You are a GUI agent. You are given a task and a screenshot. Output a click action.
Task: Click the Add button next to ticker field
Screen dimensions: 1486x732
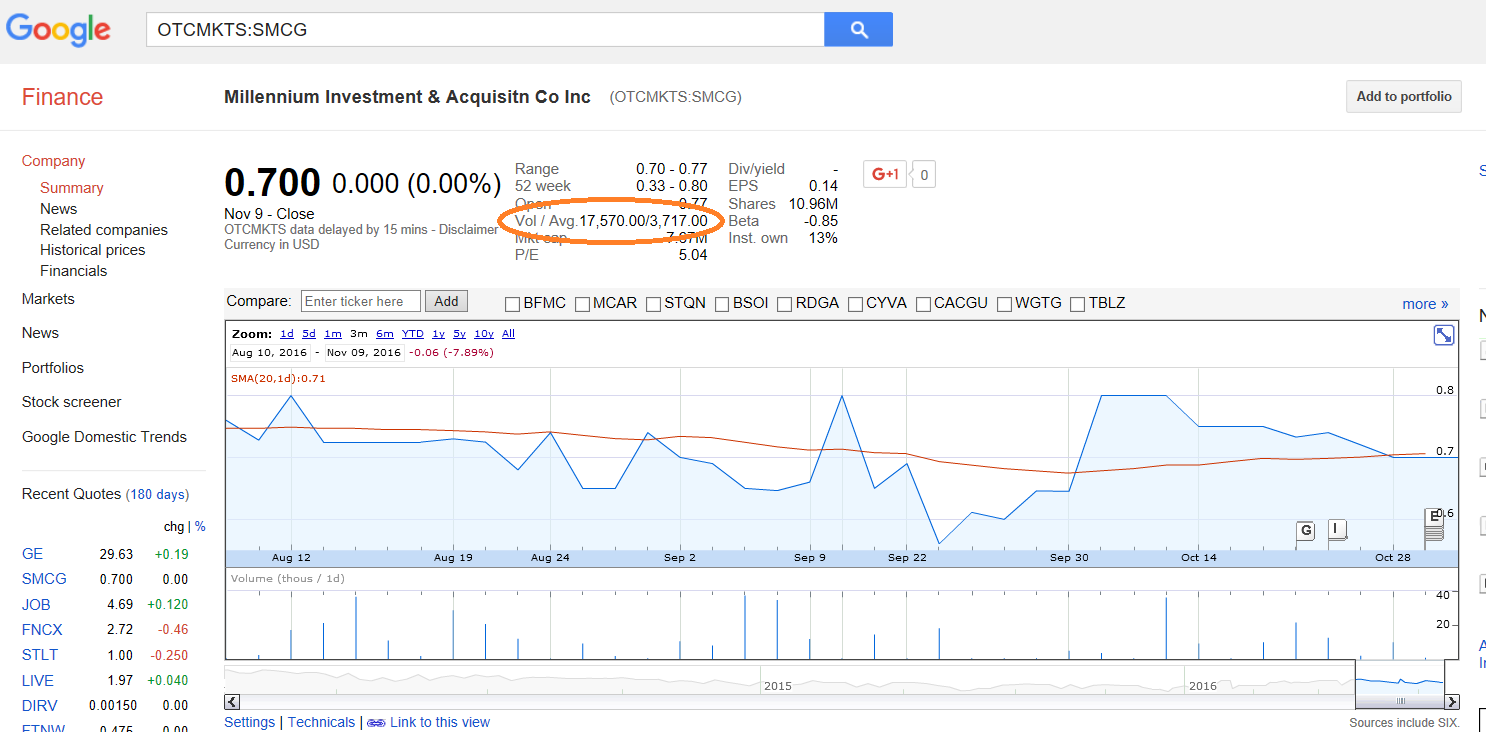[x=447, y=301]
